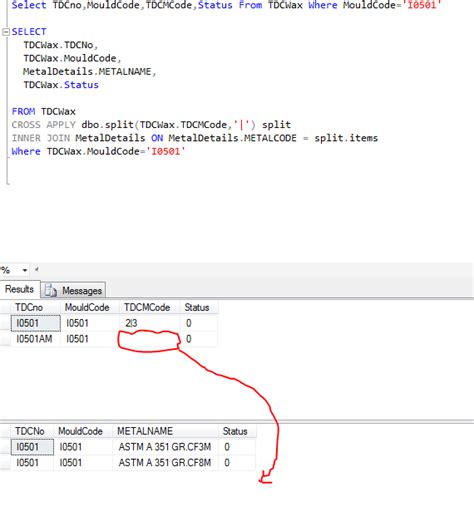This screenshot has width=474, height=531.
Task: Click the scroll-left arrow beside the zoom box
Action: pyautogui.click(x=36, y=270)
